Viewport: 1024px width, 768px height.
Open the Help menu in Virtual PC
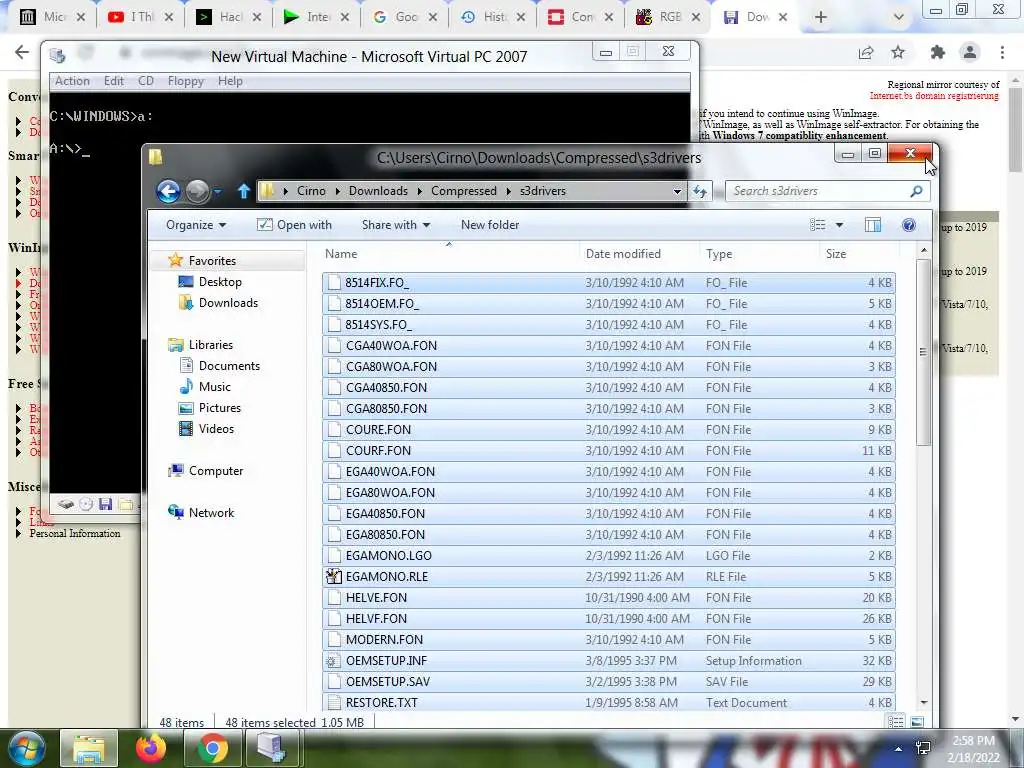[230, 81]
